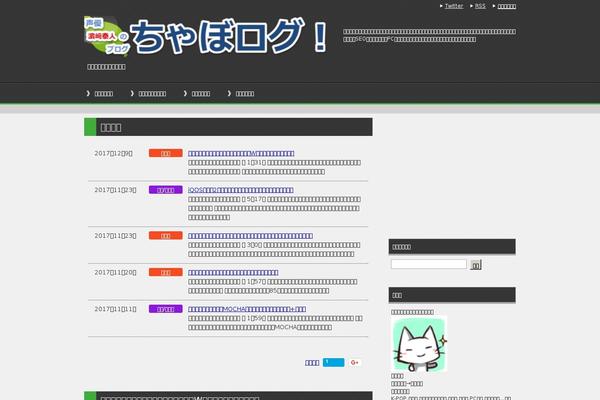Click the purple category badge on 2017/11/11 entry
Image resolution: width=600 pixels, height=400 pixels.
pyautogui.click(x=166, y=309)
